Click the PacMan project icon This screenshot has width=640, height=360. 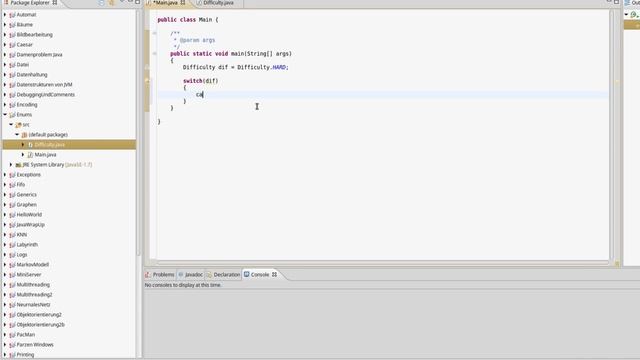(x=12, y=335)
